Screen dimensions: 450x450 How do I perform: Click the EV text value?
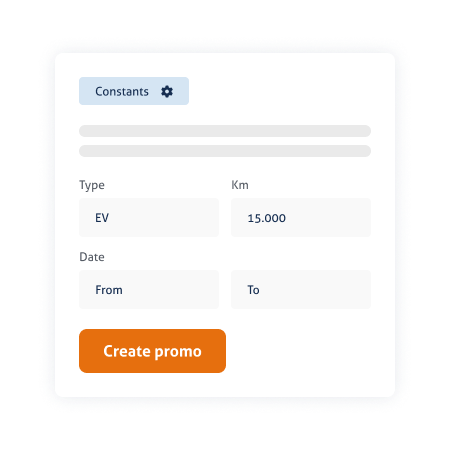pos(102,218)
